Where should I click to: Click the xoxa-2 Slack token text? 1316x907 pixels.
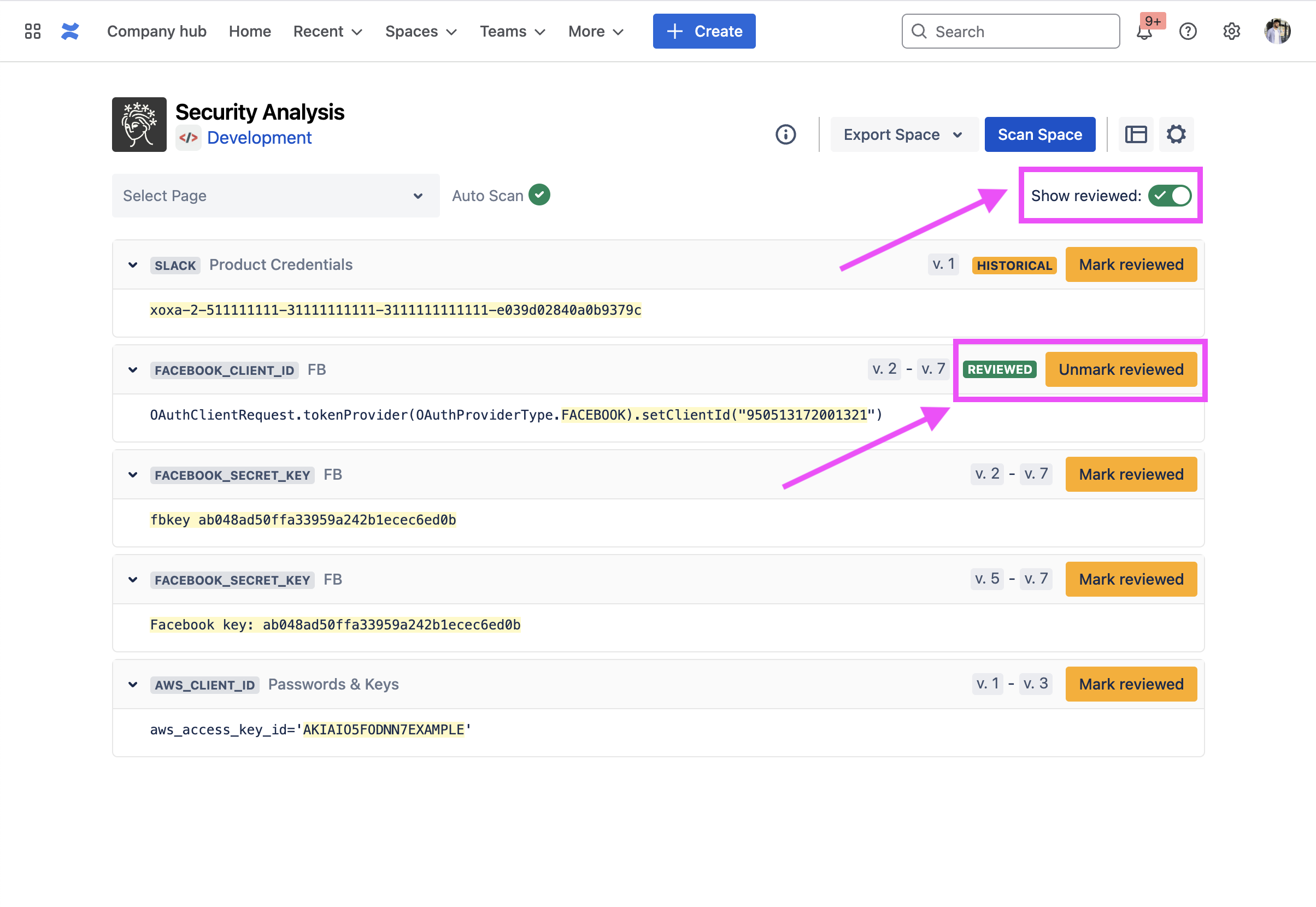[396, 310]
